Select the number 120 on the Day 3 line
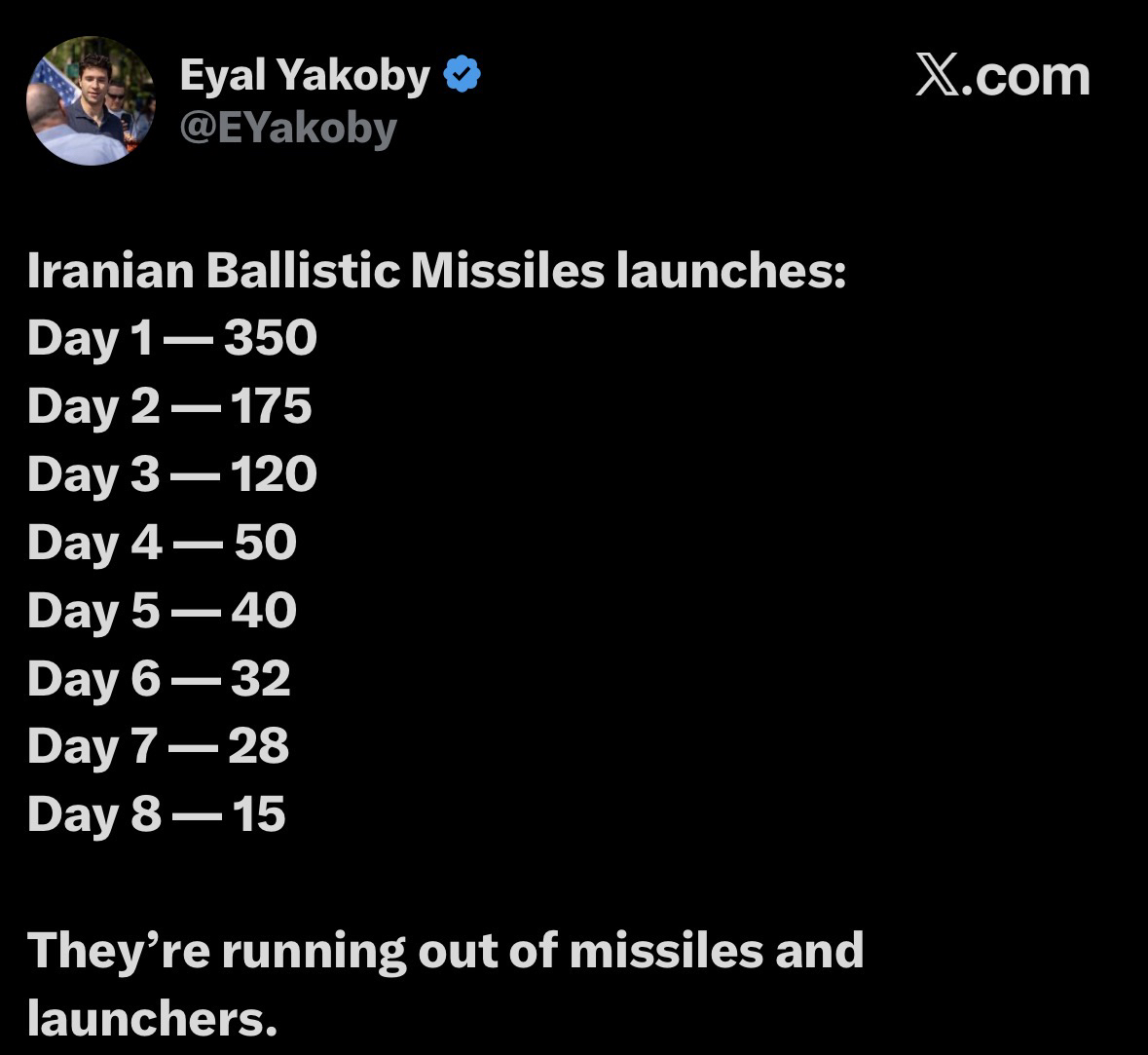 click(x=273, y=474)
